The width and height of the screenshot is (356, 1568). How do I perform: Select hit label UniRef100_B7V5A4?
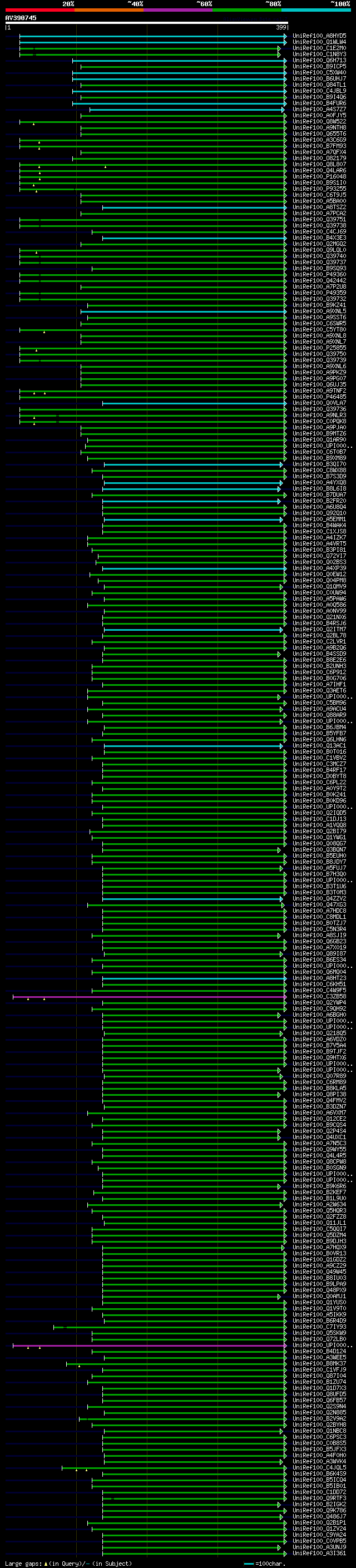tap(319, 1046)
